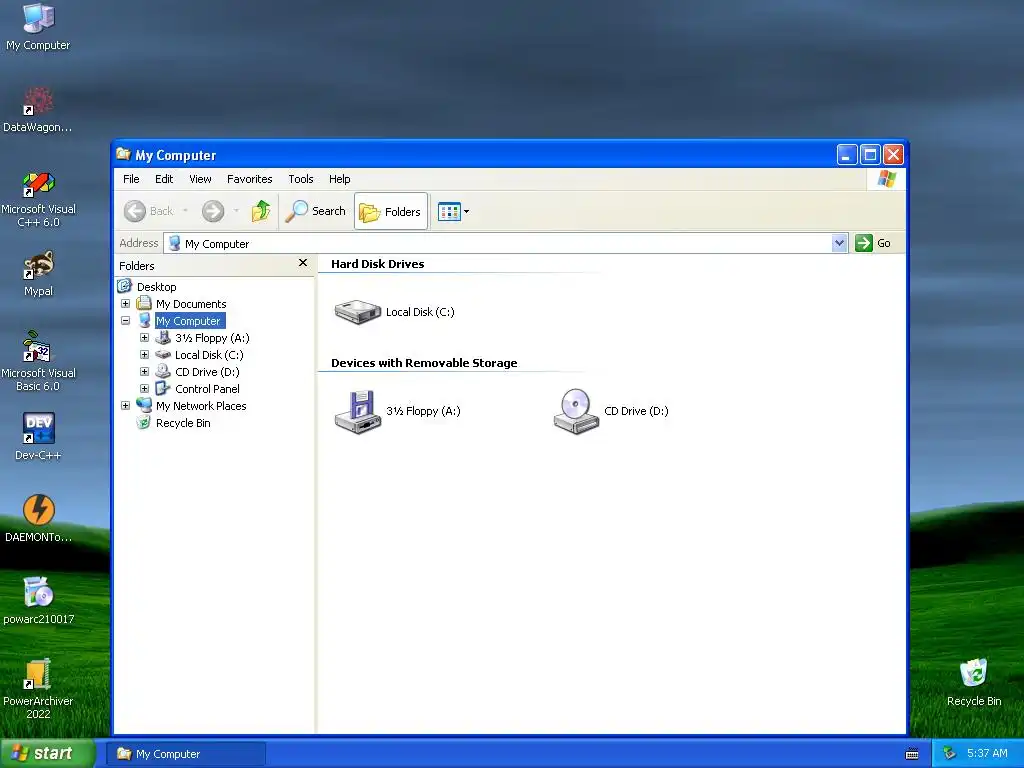
Task: Open the Views dropdown button
Action: pyautogui.click(x=453, y=211)
